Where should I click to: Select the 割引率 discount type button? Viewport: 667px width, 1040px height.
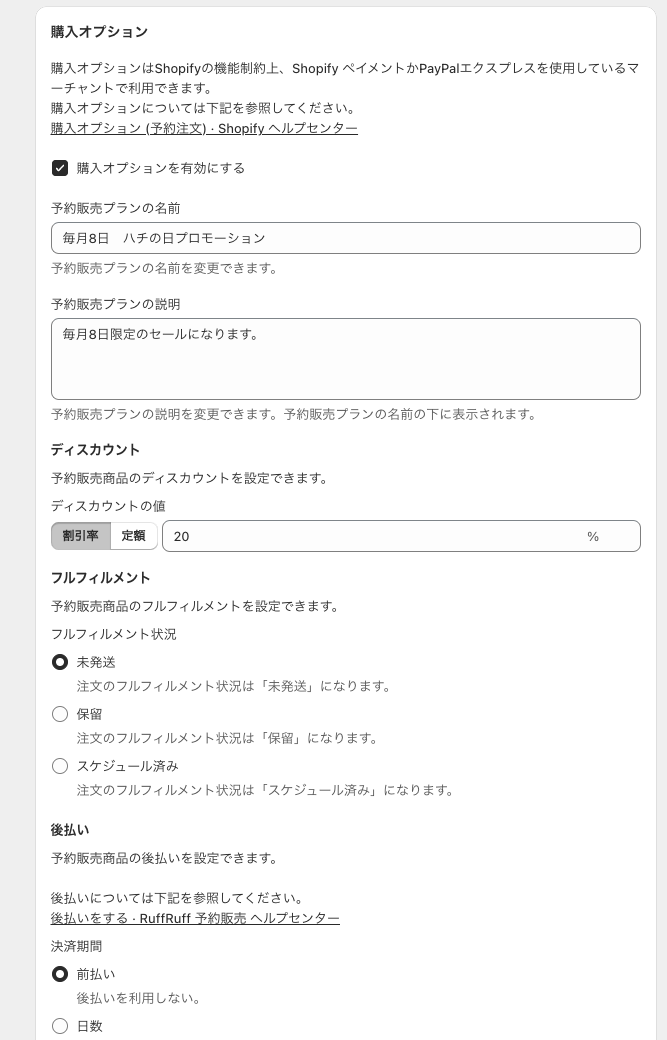81,536
